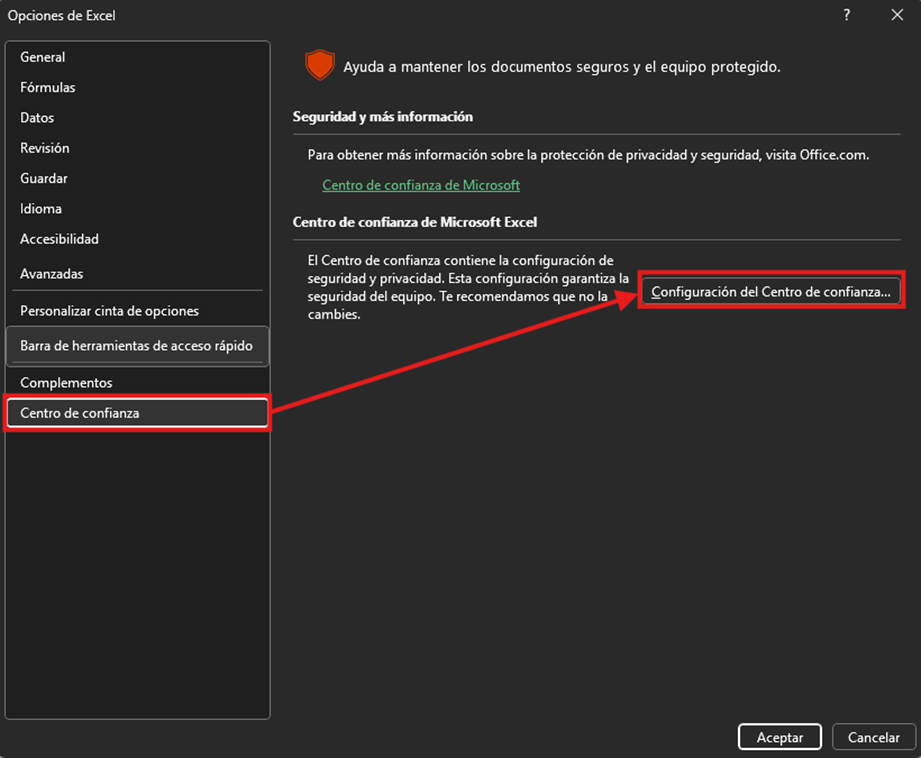Open the Complementos section
This screenshot has width=921, height=758.
pos(66,383)
